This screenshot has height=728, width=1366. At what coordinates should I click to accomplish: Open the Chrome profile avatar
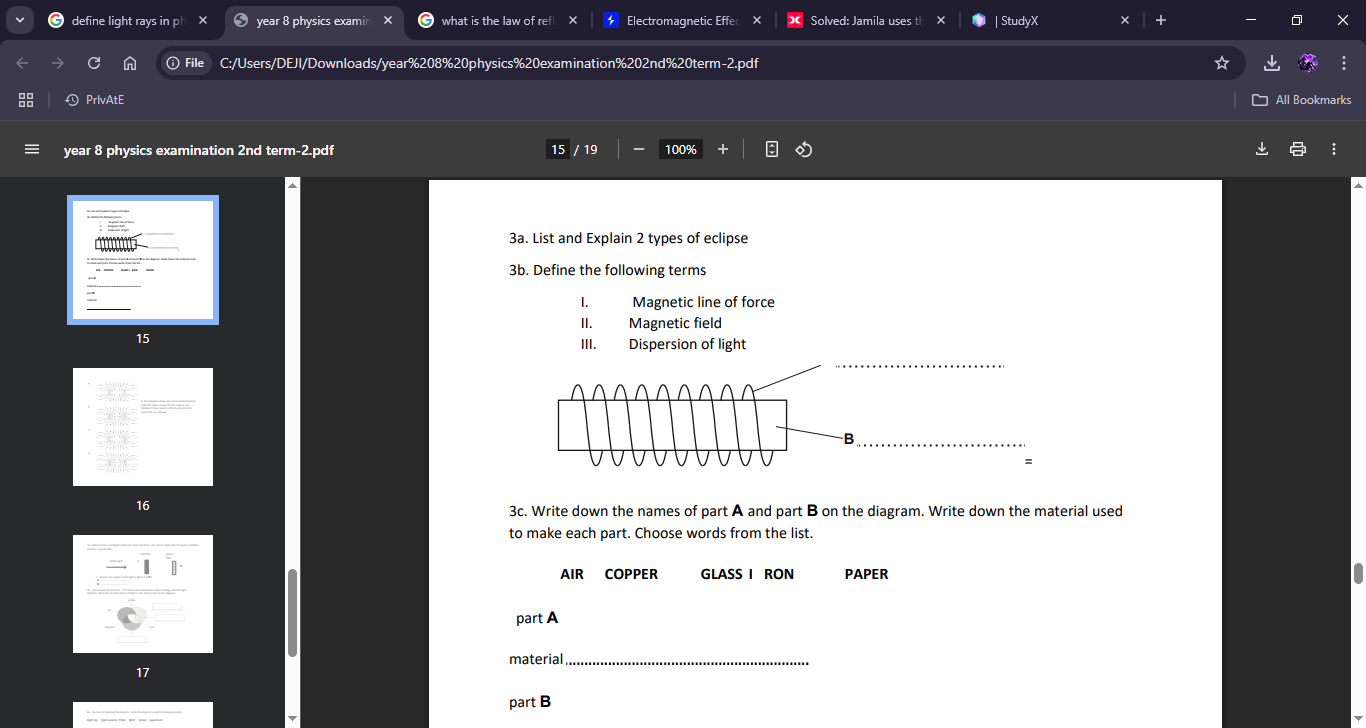[1307, 62]
